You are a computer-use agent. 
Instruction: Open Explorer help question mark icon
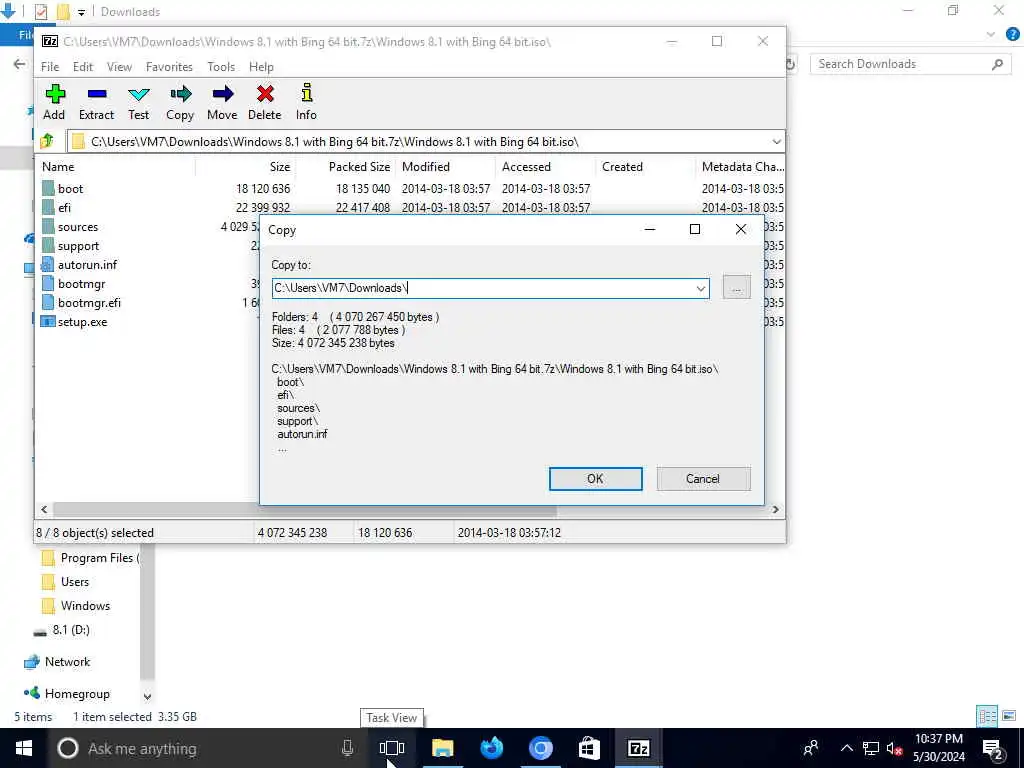point(1013,35)
